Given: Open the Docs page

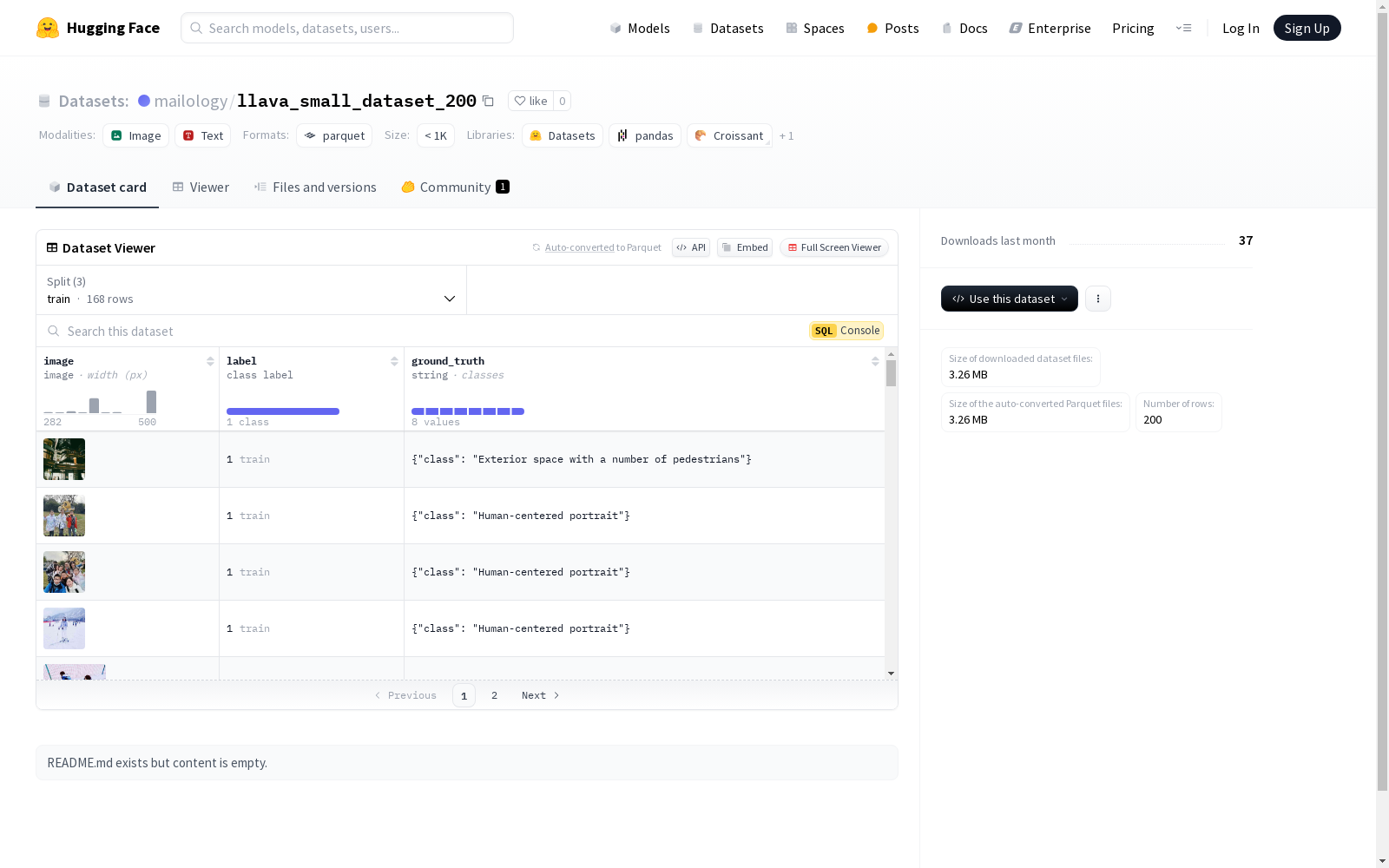Looking at the screenshot, I should [964, 28].
